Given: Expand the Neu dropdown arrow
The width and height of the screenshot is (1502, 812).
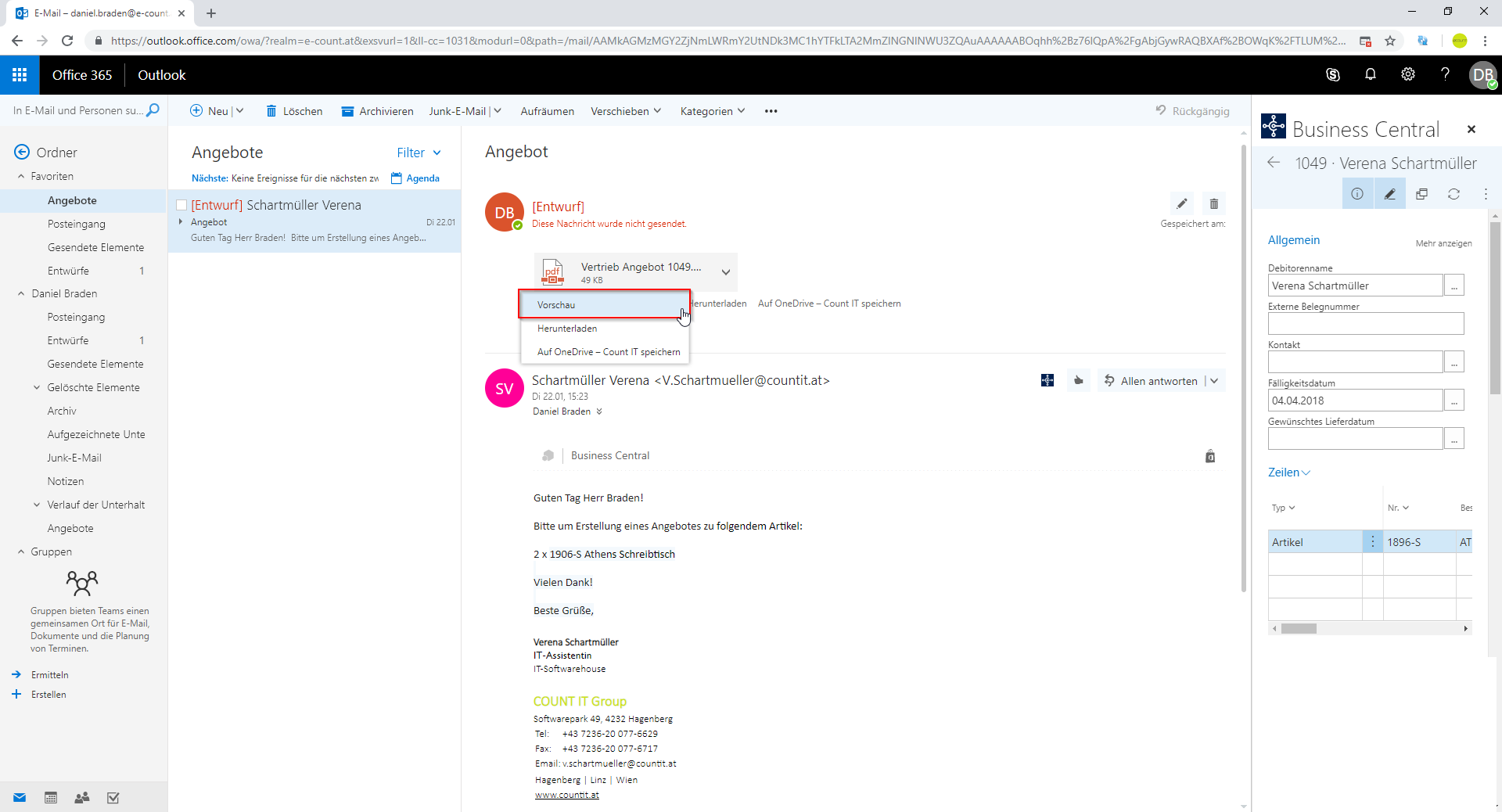Looking at the screenshot, I should tap(239, 111).
